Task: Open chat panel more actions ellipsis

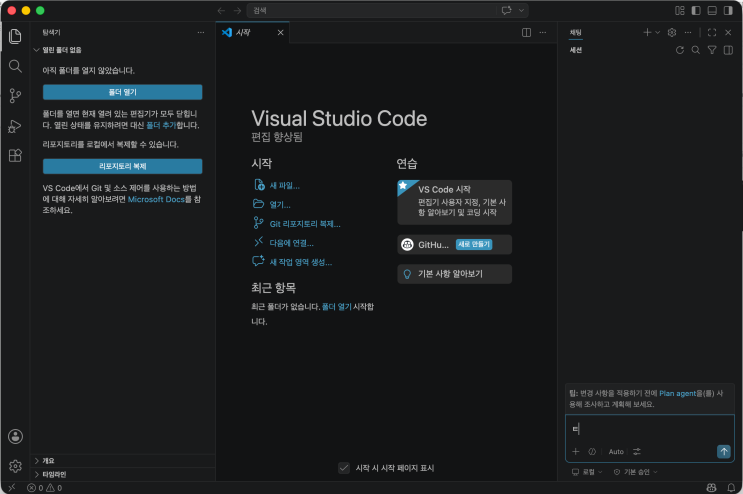Action: [688, 32]
